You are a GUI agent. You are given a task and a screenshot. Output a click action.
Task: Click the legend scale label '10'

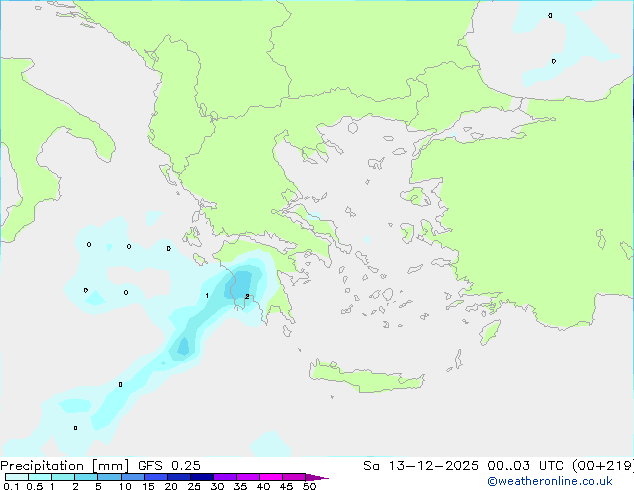coord(125,486)
